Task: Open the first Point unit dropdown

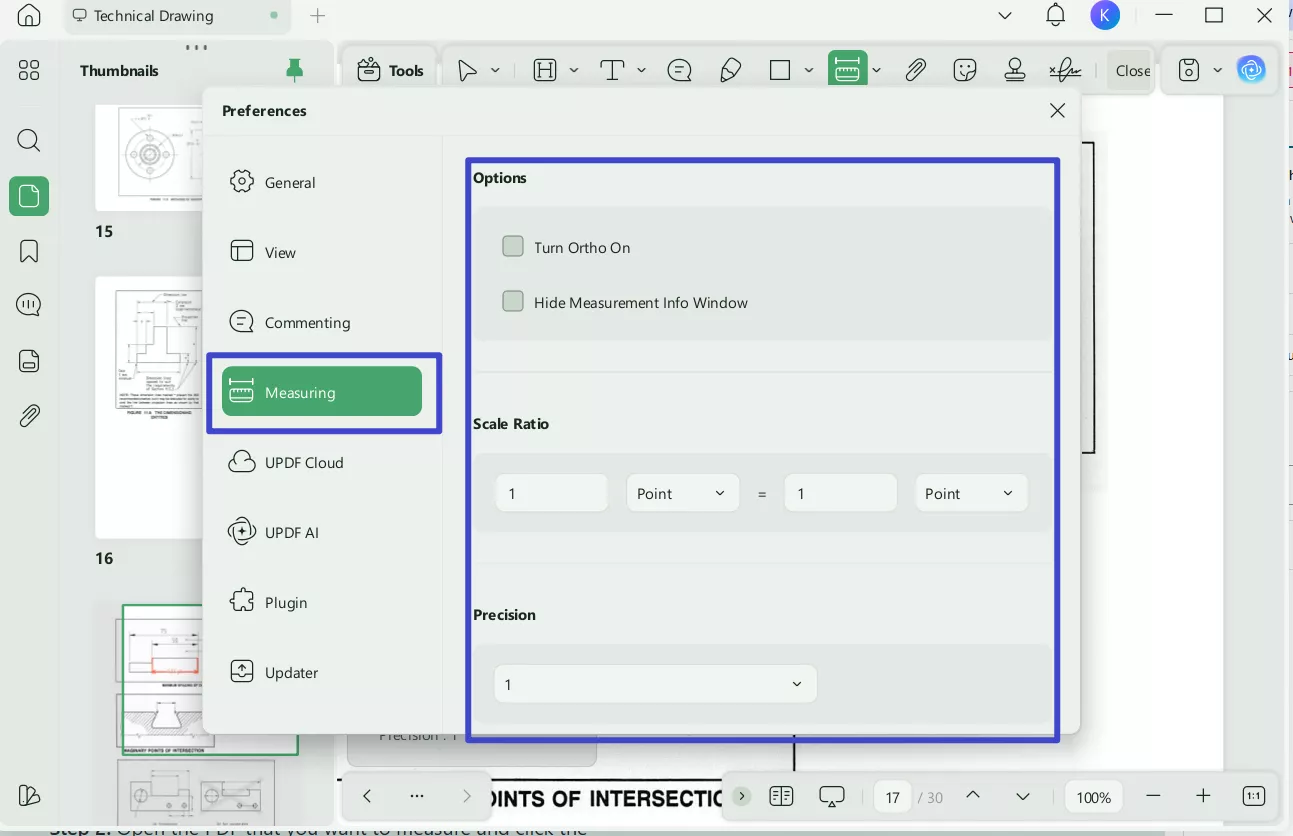Action: [683, 493]
